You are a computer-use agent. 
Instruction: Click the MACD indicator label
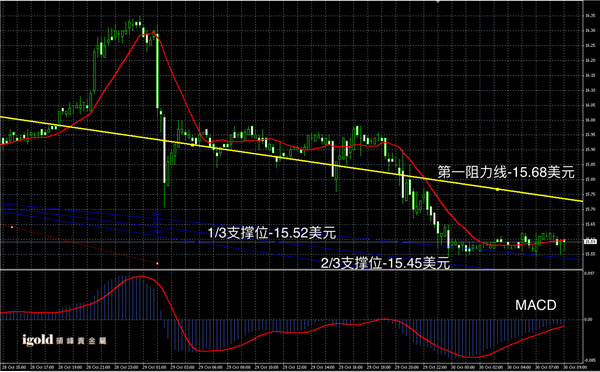[536, 305]
